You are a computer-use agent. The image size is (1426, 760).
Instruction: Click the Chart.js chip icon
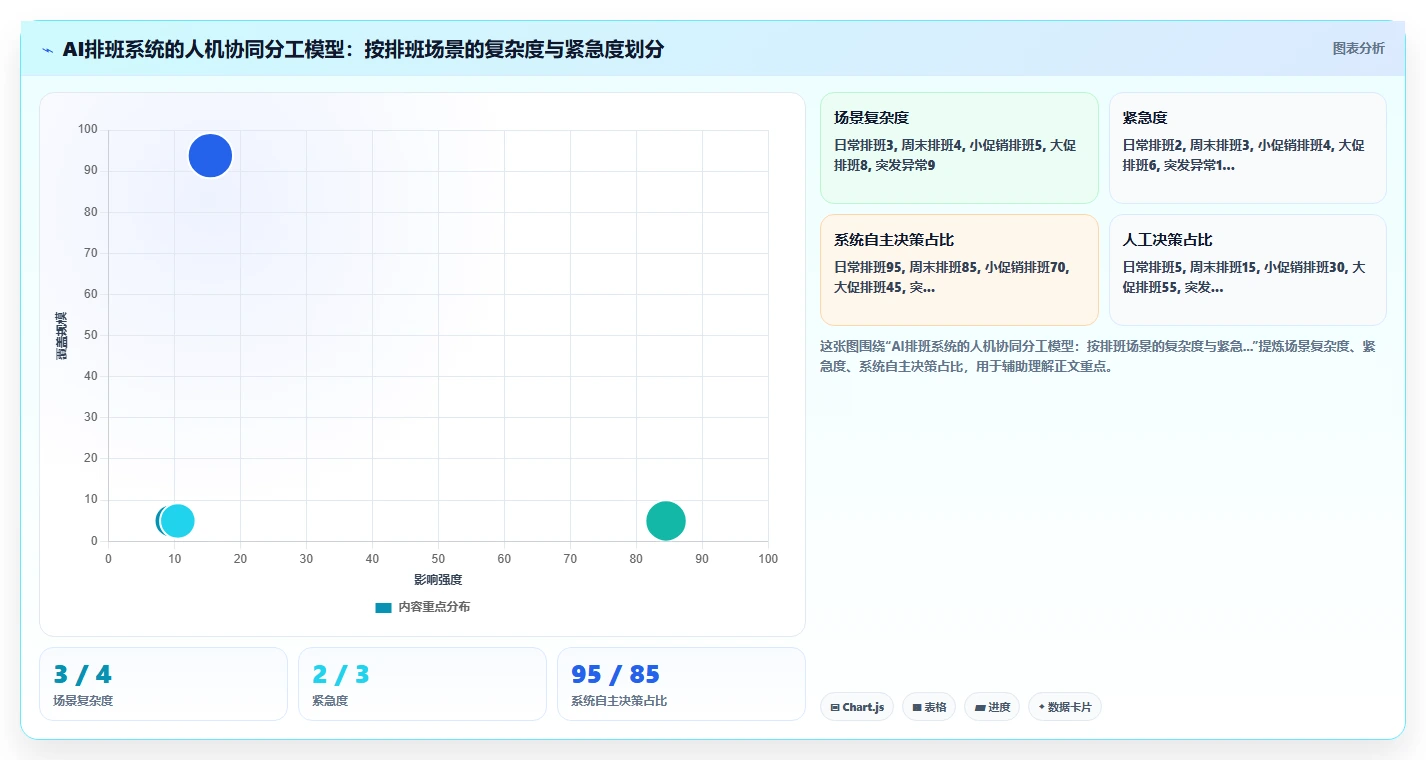click(x=835, y=707)
